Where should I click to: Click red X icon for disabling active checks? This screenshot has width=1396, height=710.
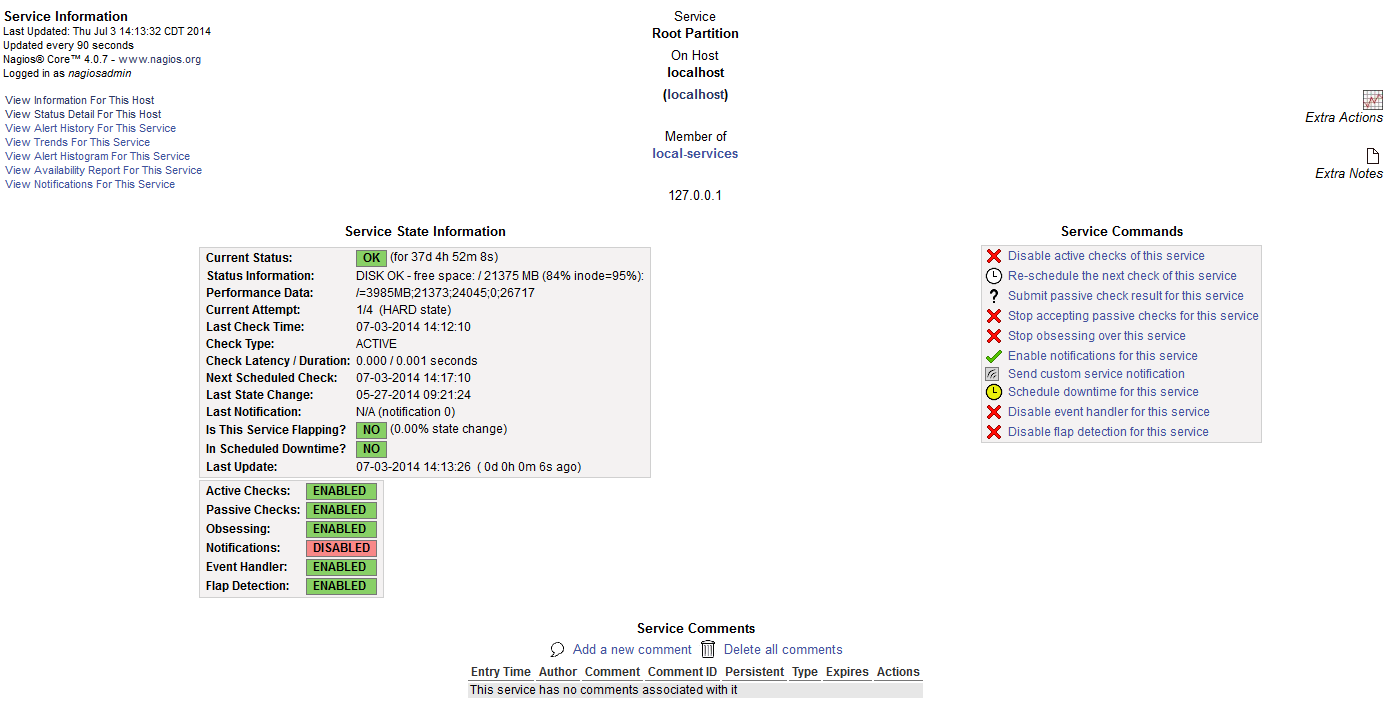click(x=993, y=256)
